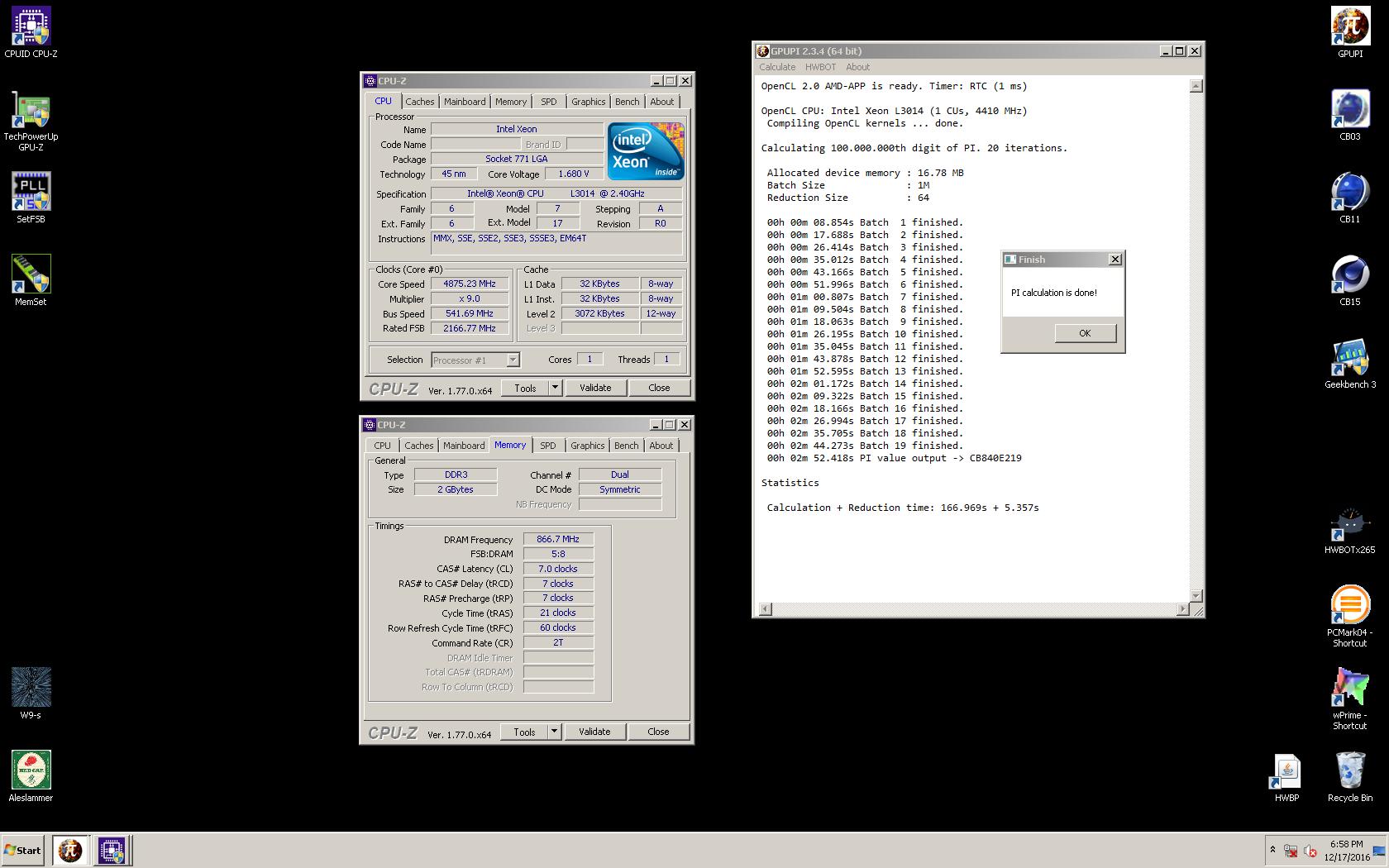Click top CPU-Z window title icon
1389x868 pixels.
point(370,81)
